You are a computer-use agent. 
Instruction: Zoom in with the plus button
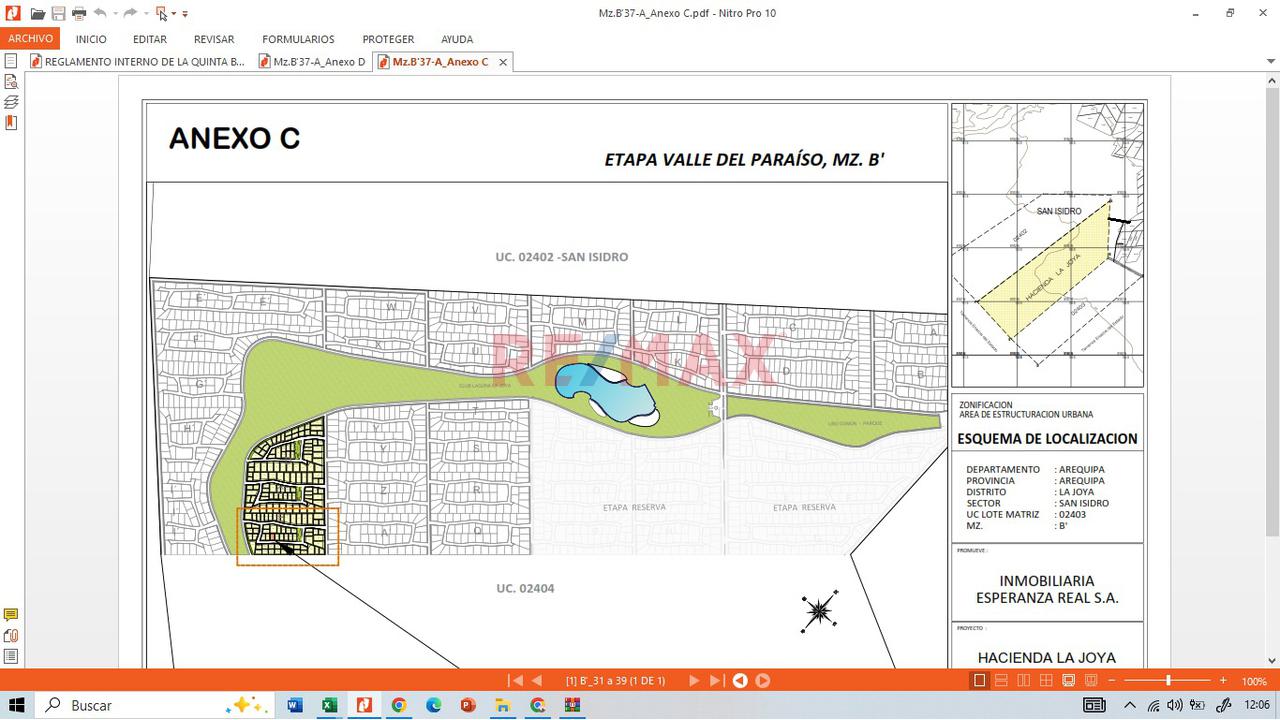coord(1223,681)
